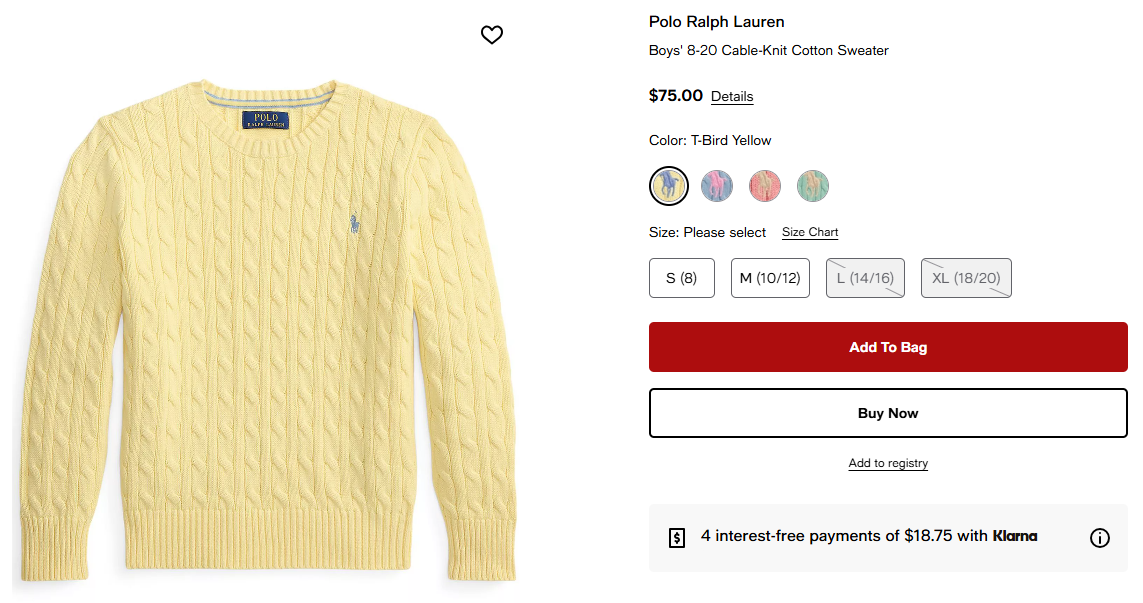
Task: Go to Polo Ralph Lauren brand page
Action: [x=717, y=22]
